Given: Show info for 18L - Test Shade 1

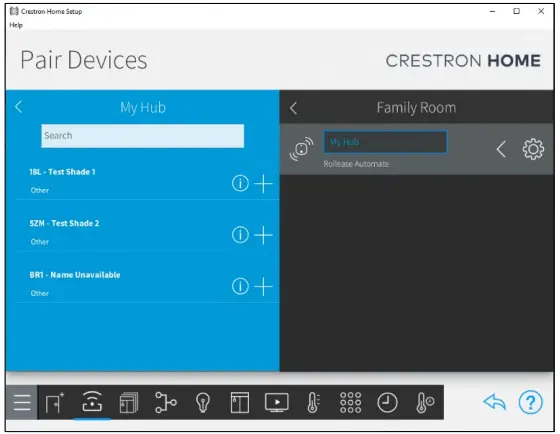Looking at the screenshot, I should click(240, 184).
